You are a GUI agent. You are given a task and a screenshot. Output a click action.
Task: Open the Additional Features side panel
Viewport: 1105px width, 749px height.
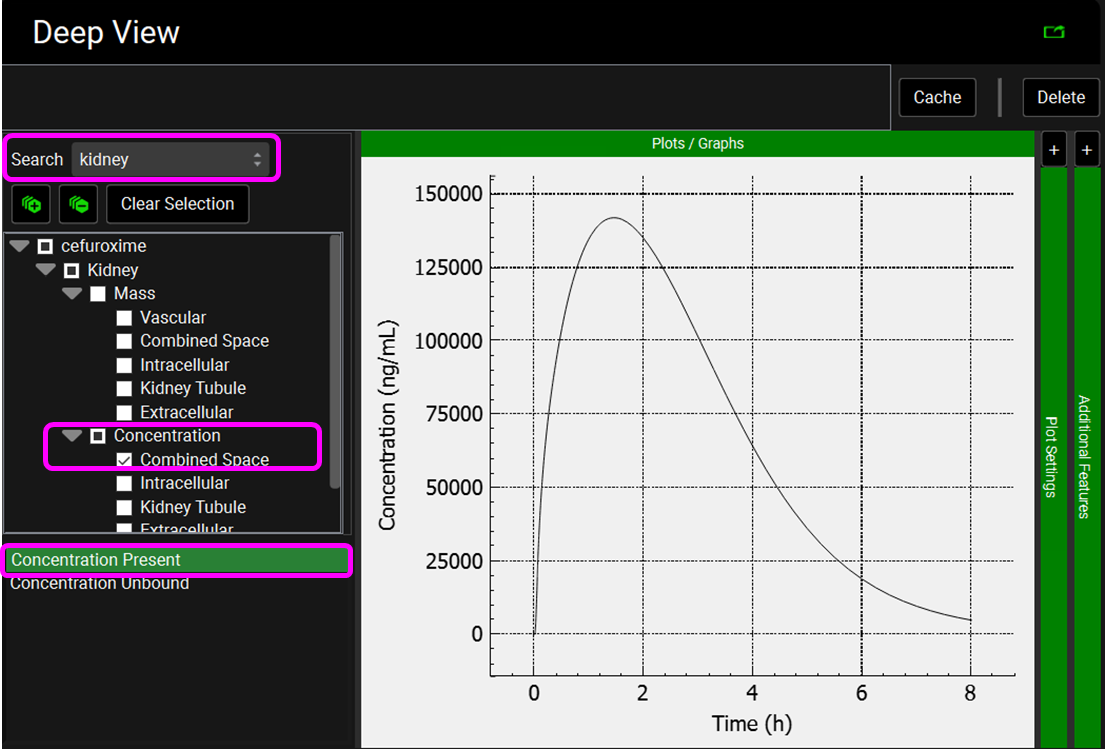click(1086, 456)
